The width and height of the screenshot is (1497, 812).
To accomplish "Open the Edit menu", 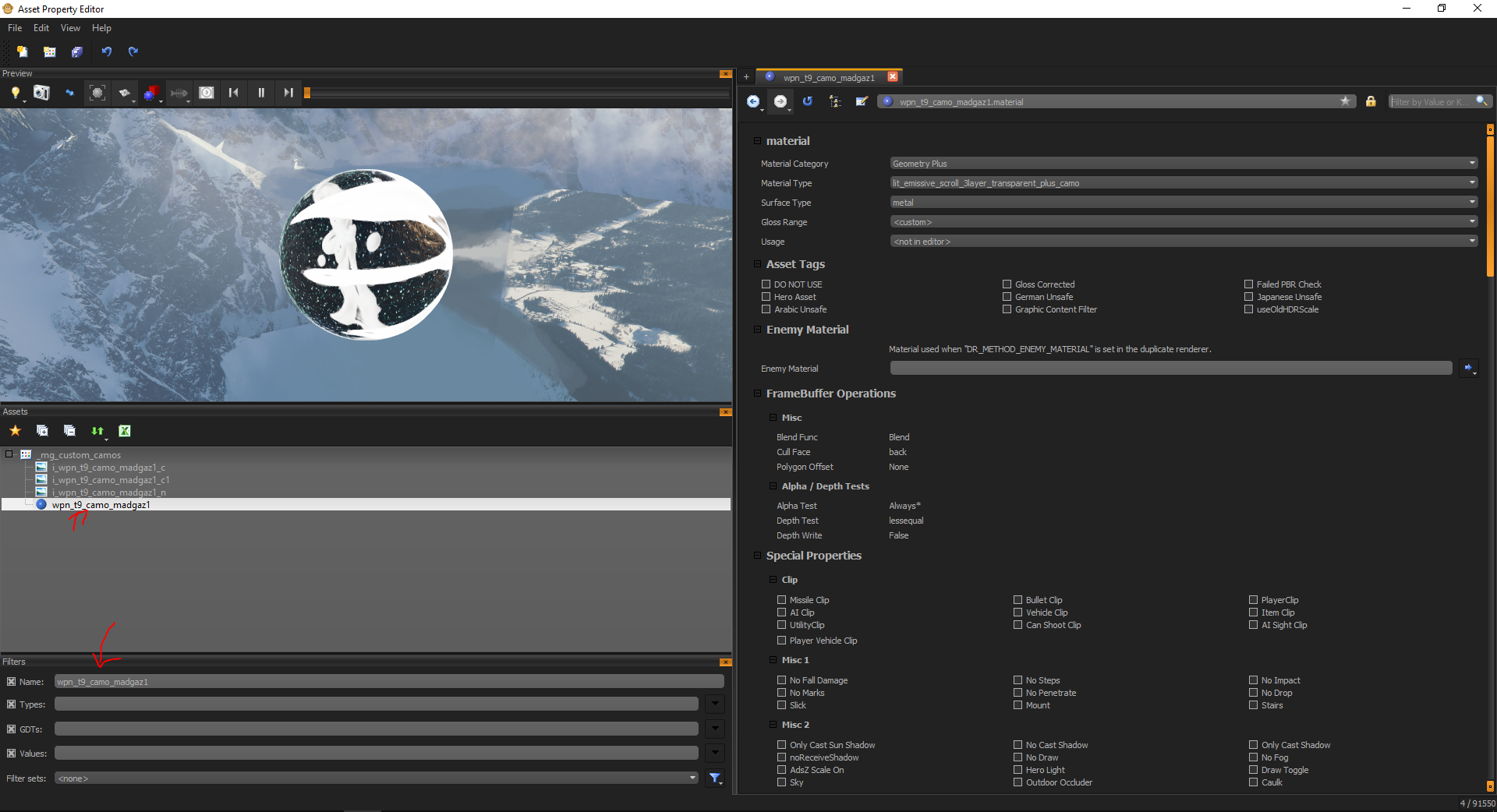I will [x=41, y=28].
